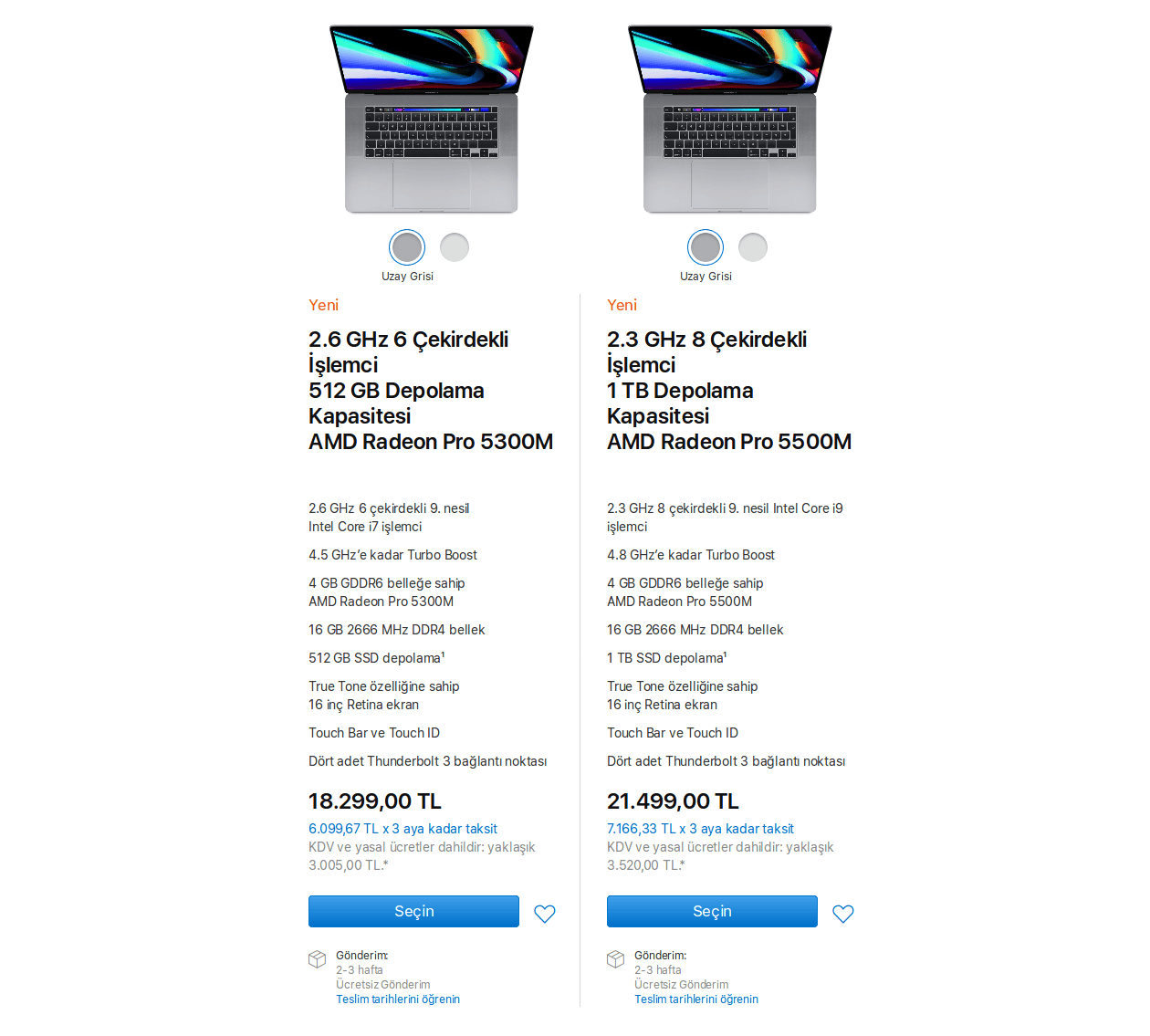Add the 2.6 GHz model to favorites

545,914
